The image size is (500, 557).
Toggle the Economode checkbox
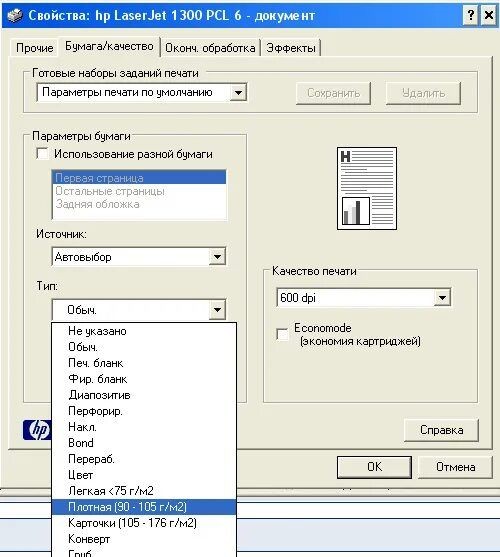click(x=282, y=334)
